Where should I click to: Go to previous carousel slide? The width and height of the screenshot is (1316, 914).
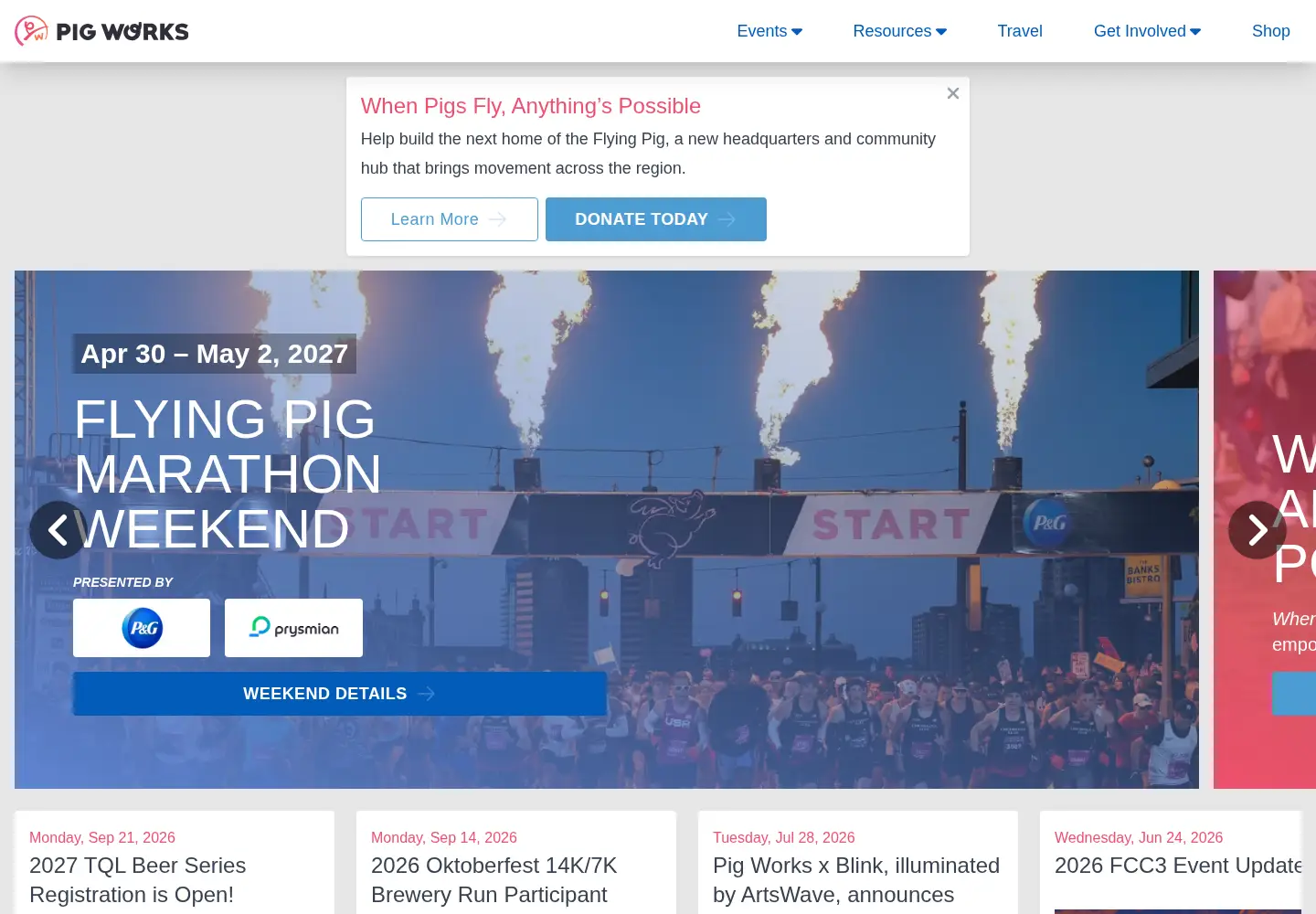(x=58, y=530)
